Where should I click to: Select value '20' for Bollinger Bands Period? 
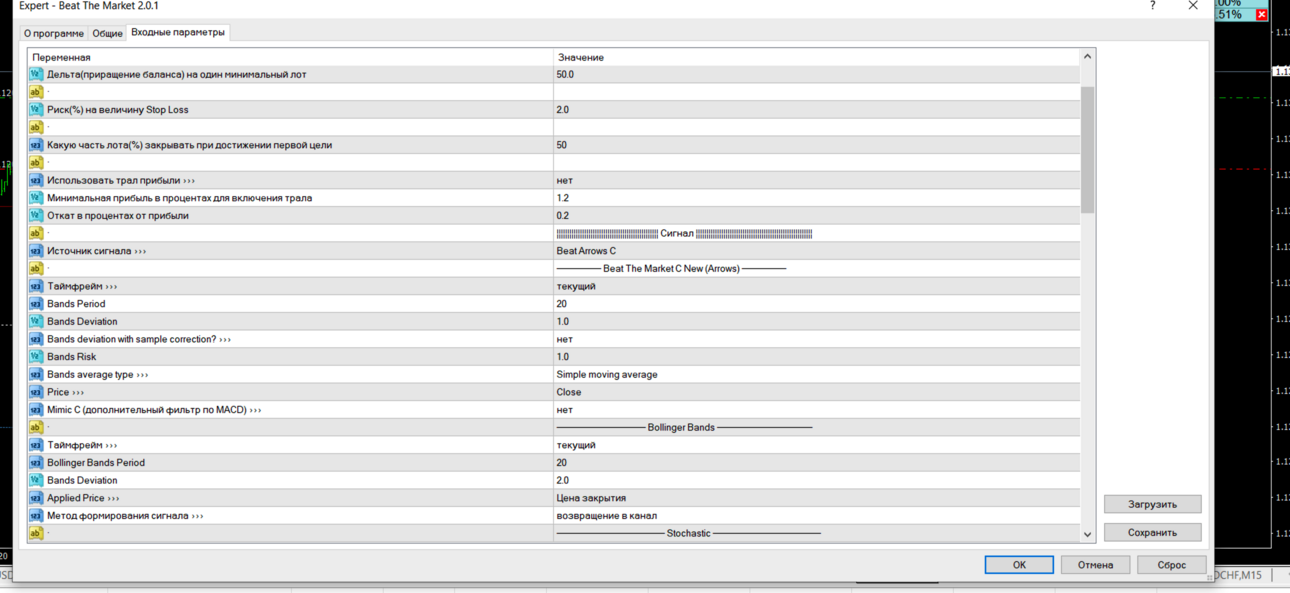[817, 463]
